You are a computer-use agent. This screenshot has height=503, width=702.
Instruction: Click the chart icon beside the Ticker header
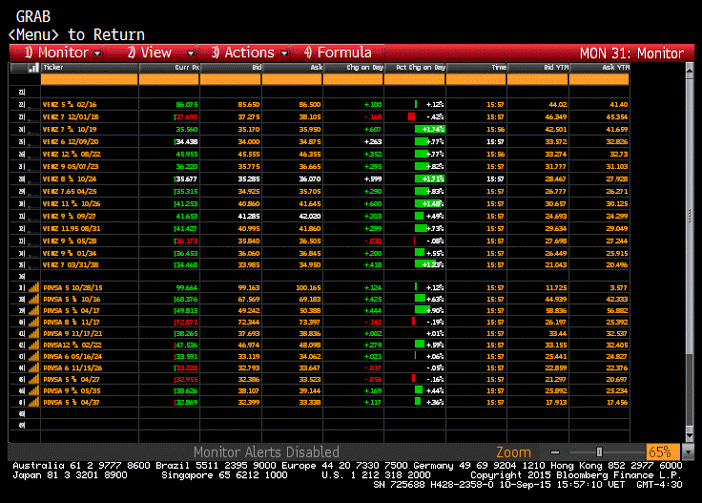(x=34, y=68)
